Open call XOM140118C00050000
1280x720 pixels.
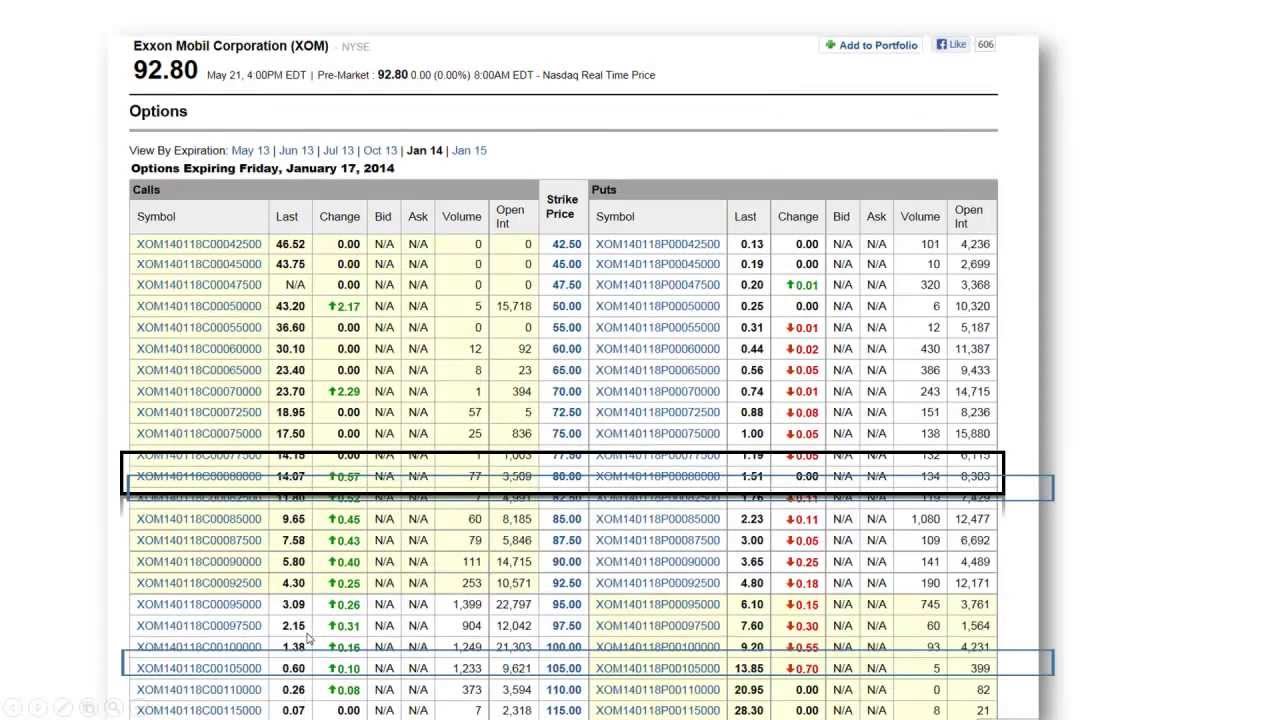click(x=199, y=306)
